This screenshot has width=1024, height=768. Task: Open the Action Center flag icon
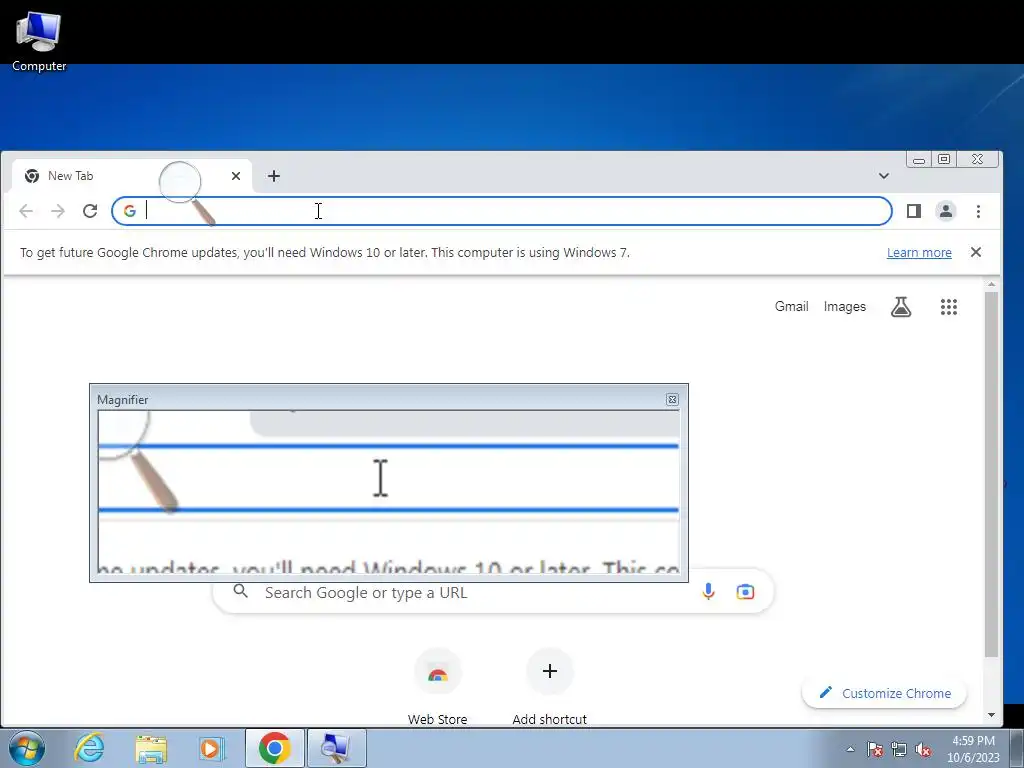[875, 749]
